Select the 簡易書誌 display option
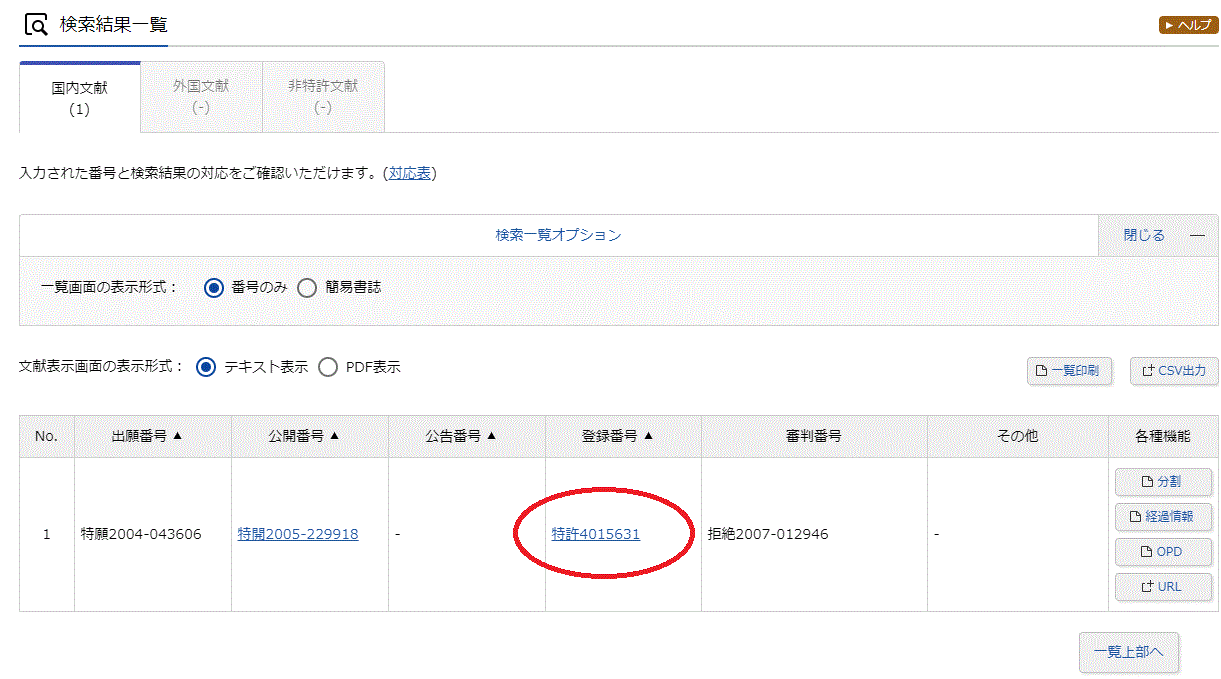Viewport: 1221px width, 679px height. click(307, 288)
